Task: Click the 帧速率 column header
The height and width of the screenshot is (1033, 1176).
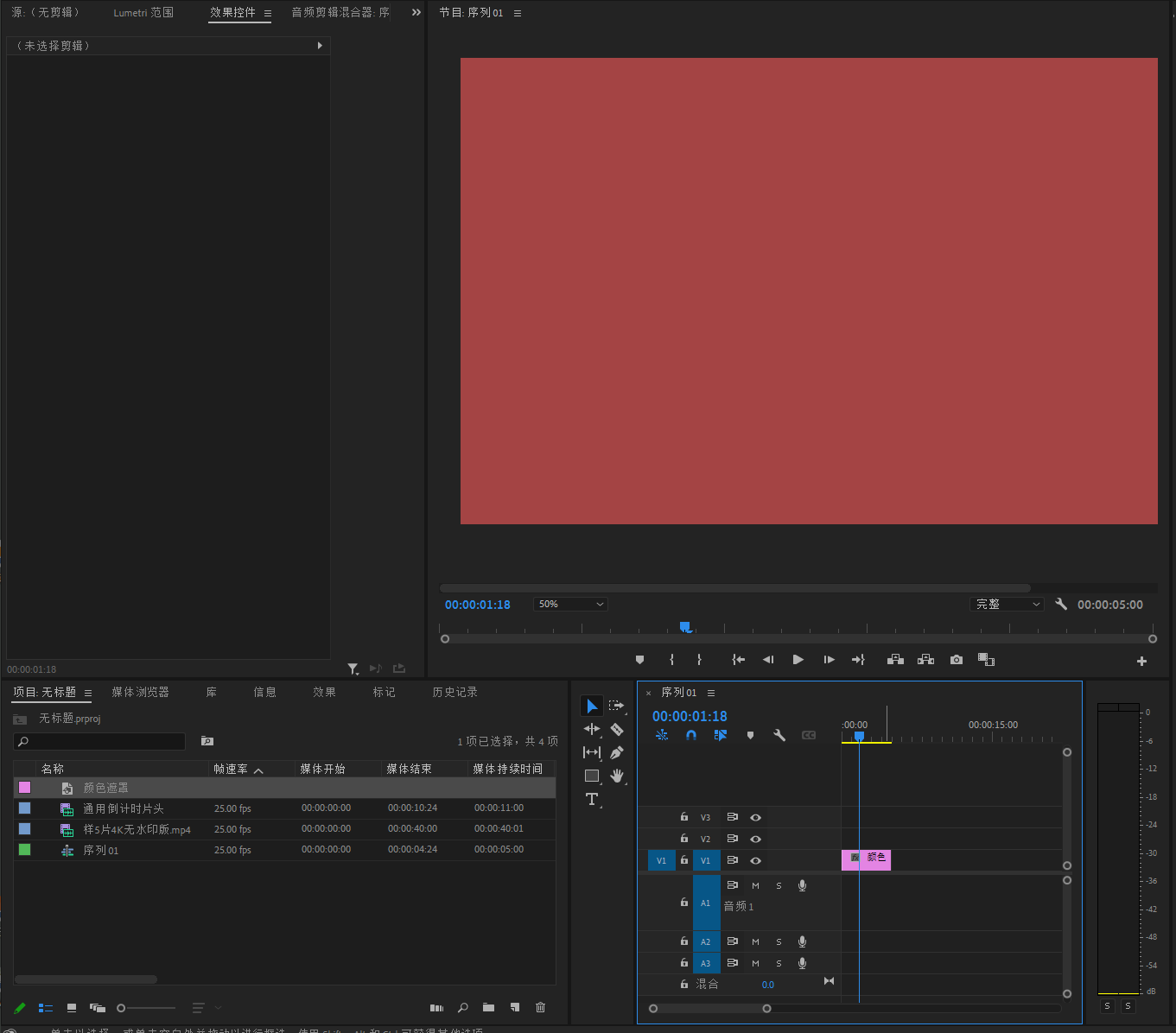Action: tap(232, 769)
